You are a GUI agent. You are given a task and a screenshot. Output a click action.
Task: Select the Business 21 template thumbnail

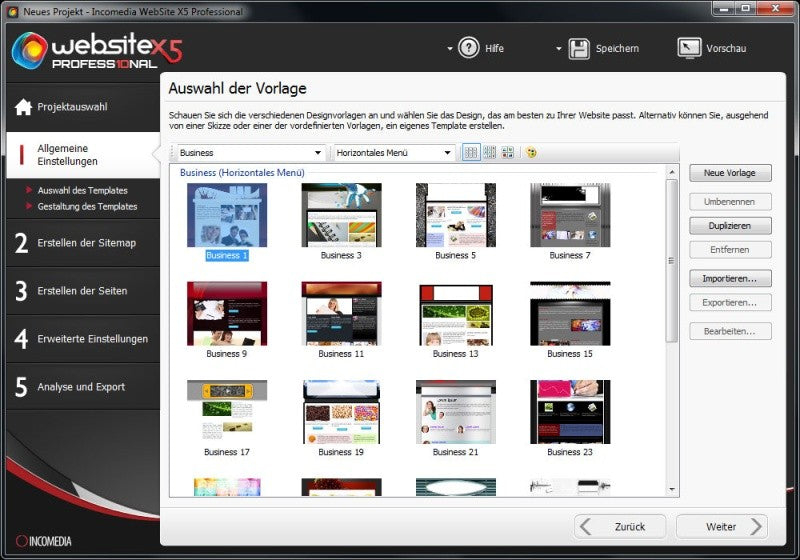click(x=456, y=412)
